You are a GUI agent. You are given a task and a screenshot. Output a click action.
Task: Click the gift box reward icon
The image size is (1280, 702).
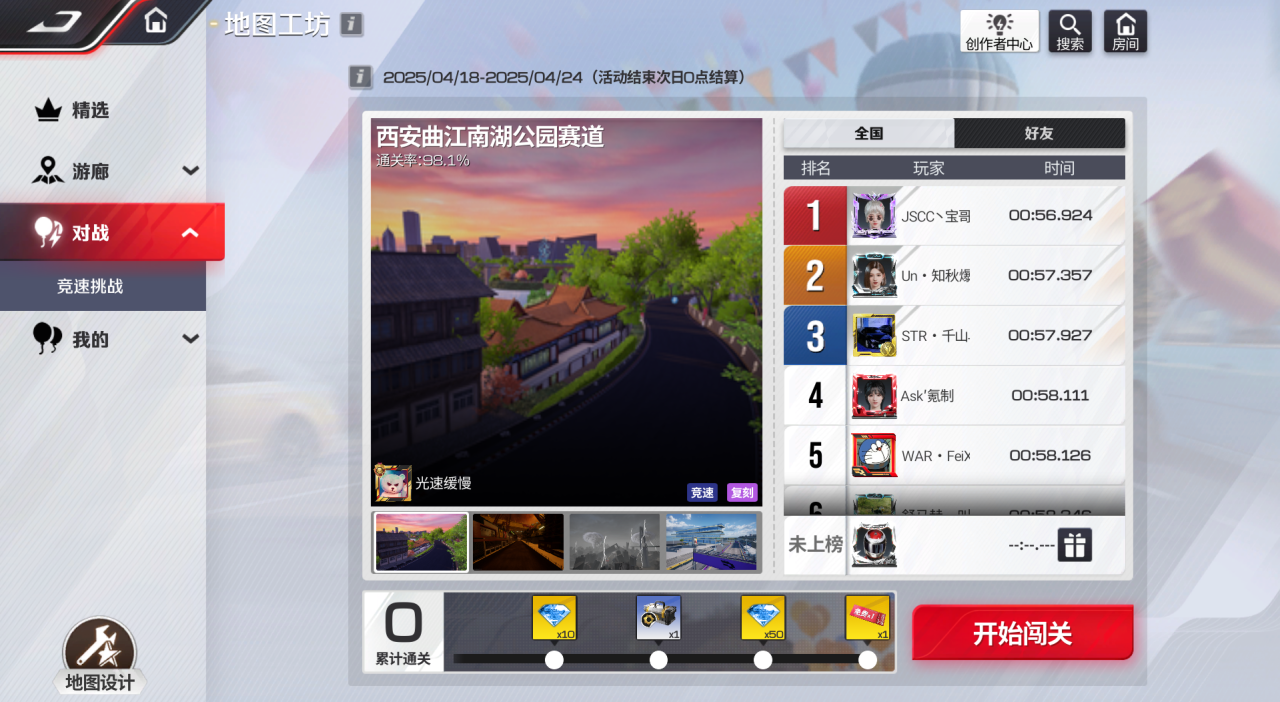point(1074,545)
